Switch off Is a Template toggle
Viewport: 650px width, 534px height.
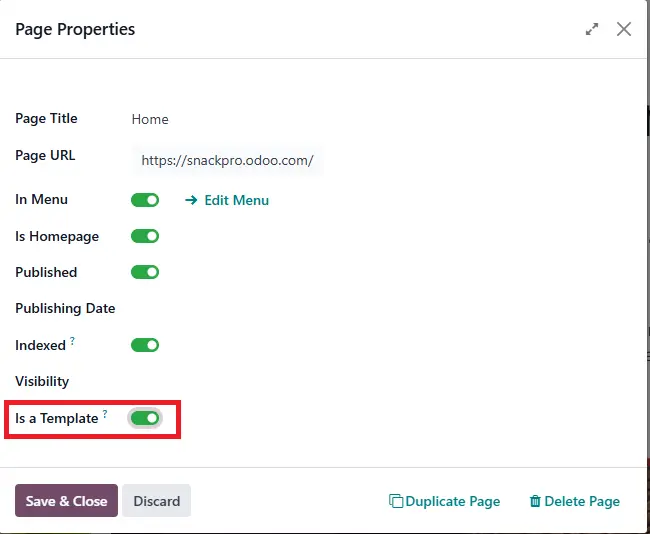point(145,418)
